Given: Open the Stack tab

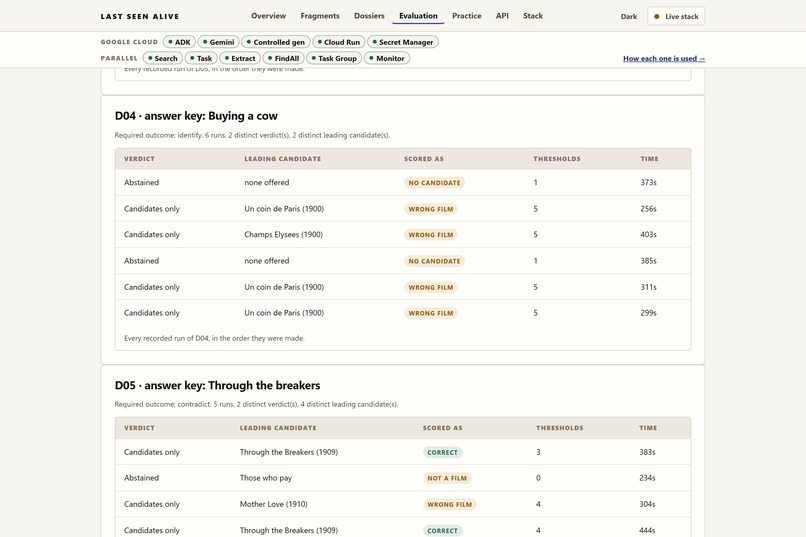Looking at the screenshot, I should [x=533, y=16].
